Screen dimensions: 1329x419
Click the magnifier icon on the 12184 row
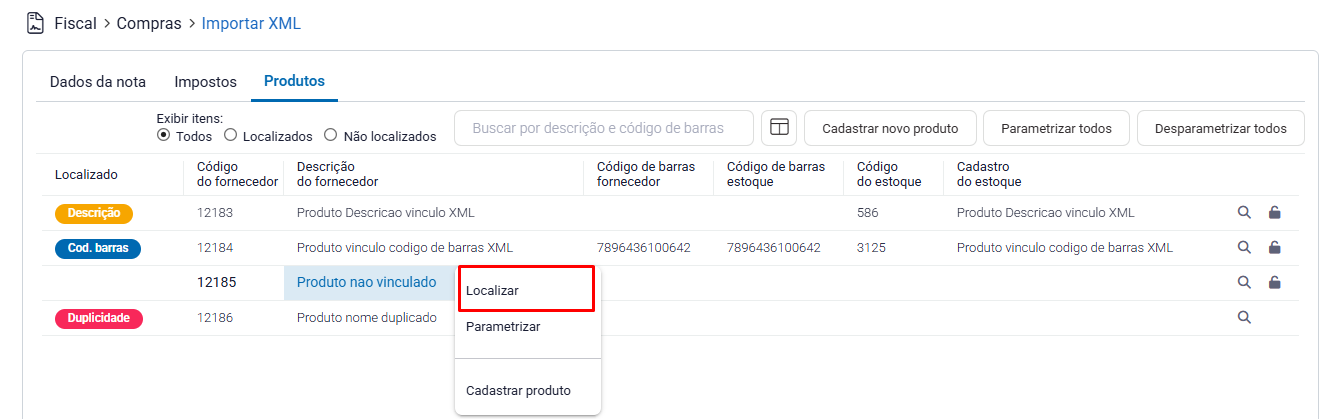coord(1244,247)
